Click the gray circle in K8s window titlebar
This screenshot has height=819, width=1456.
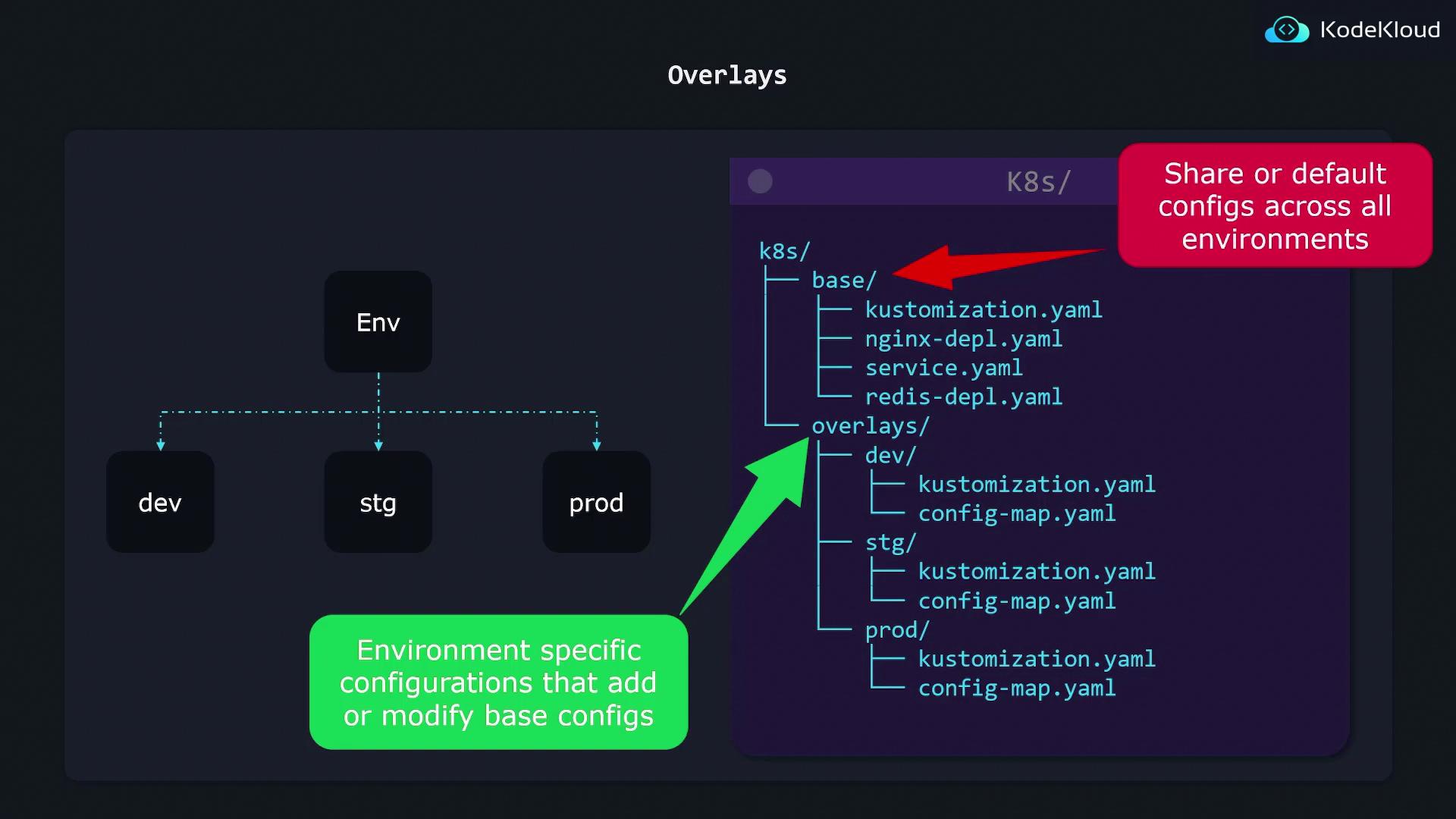[760, 181]
